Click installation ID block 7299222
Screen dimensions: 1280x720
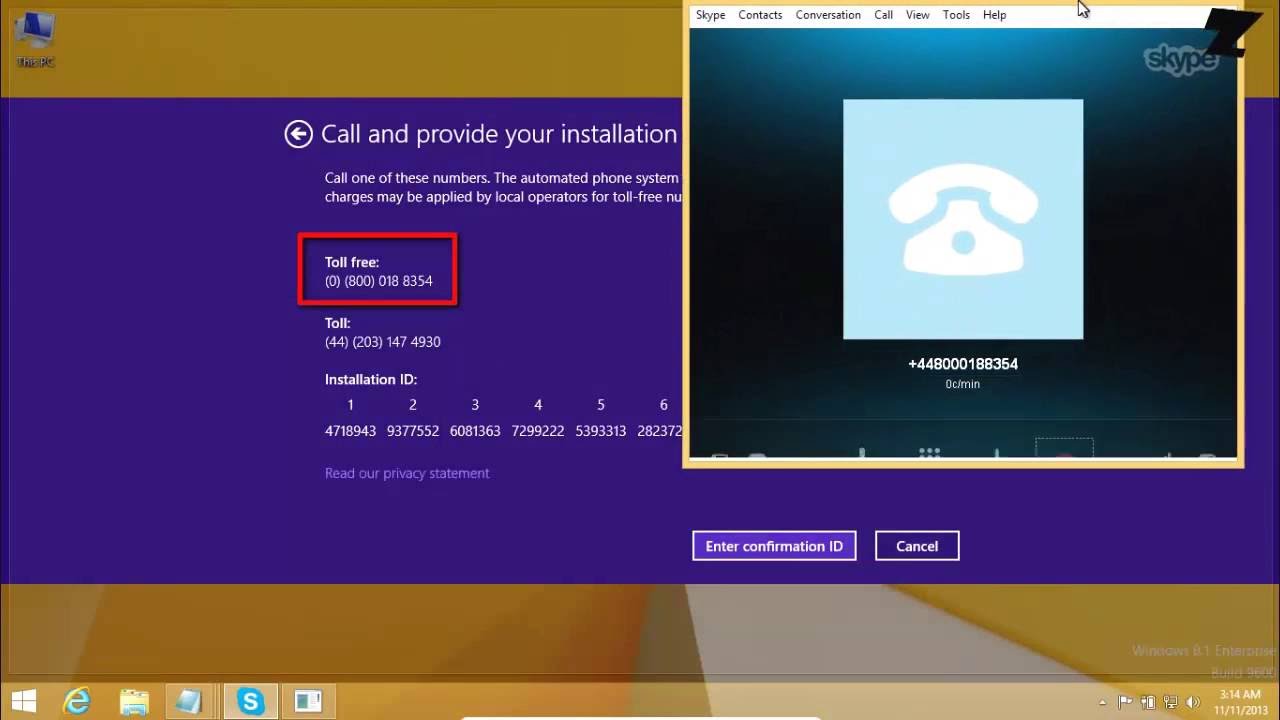click(x=538, y=431)
